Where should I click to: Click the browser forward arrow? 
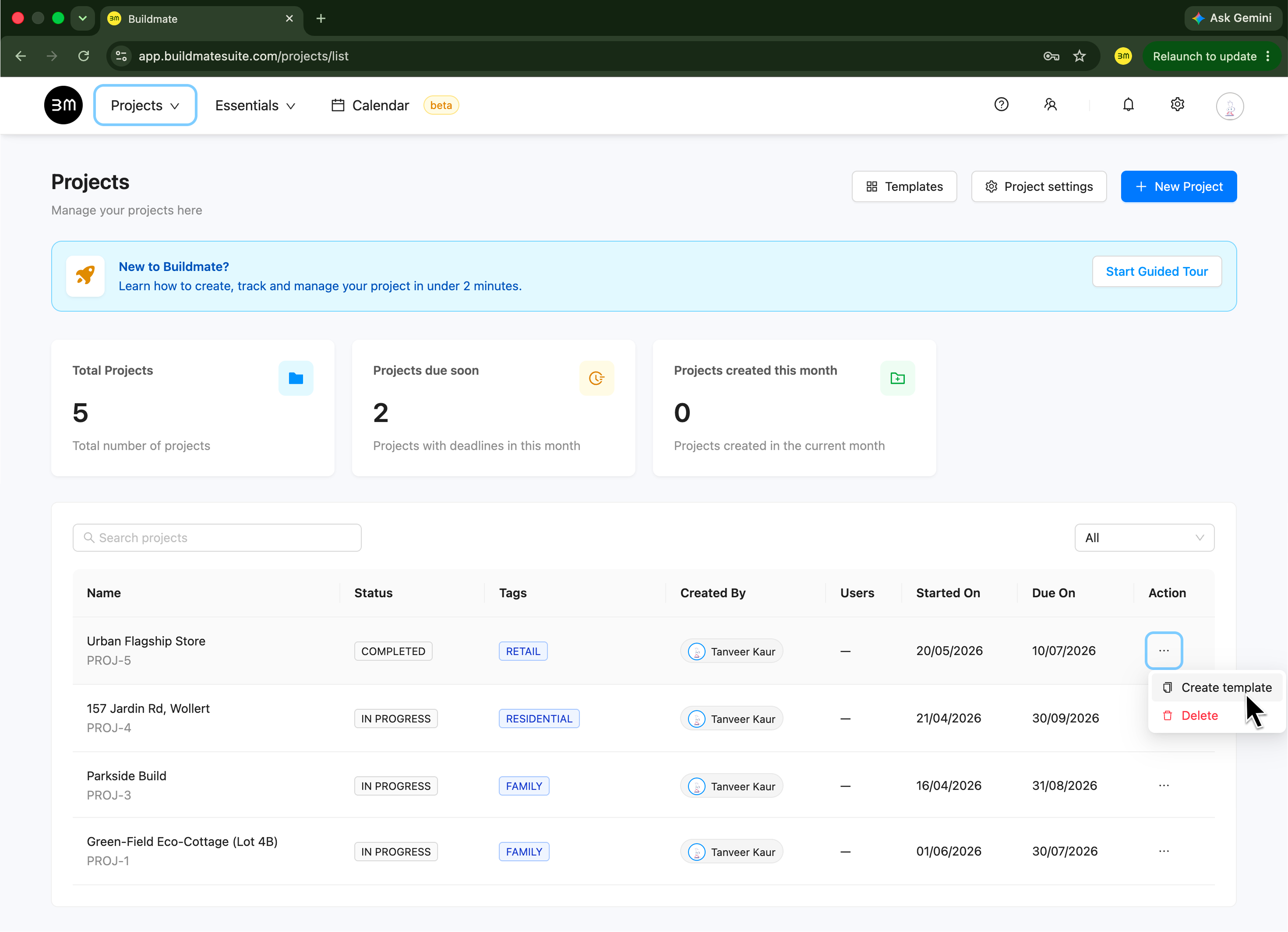52,56
